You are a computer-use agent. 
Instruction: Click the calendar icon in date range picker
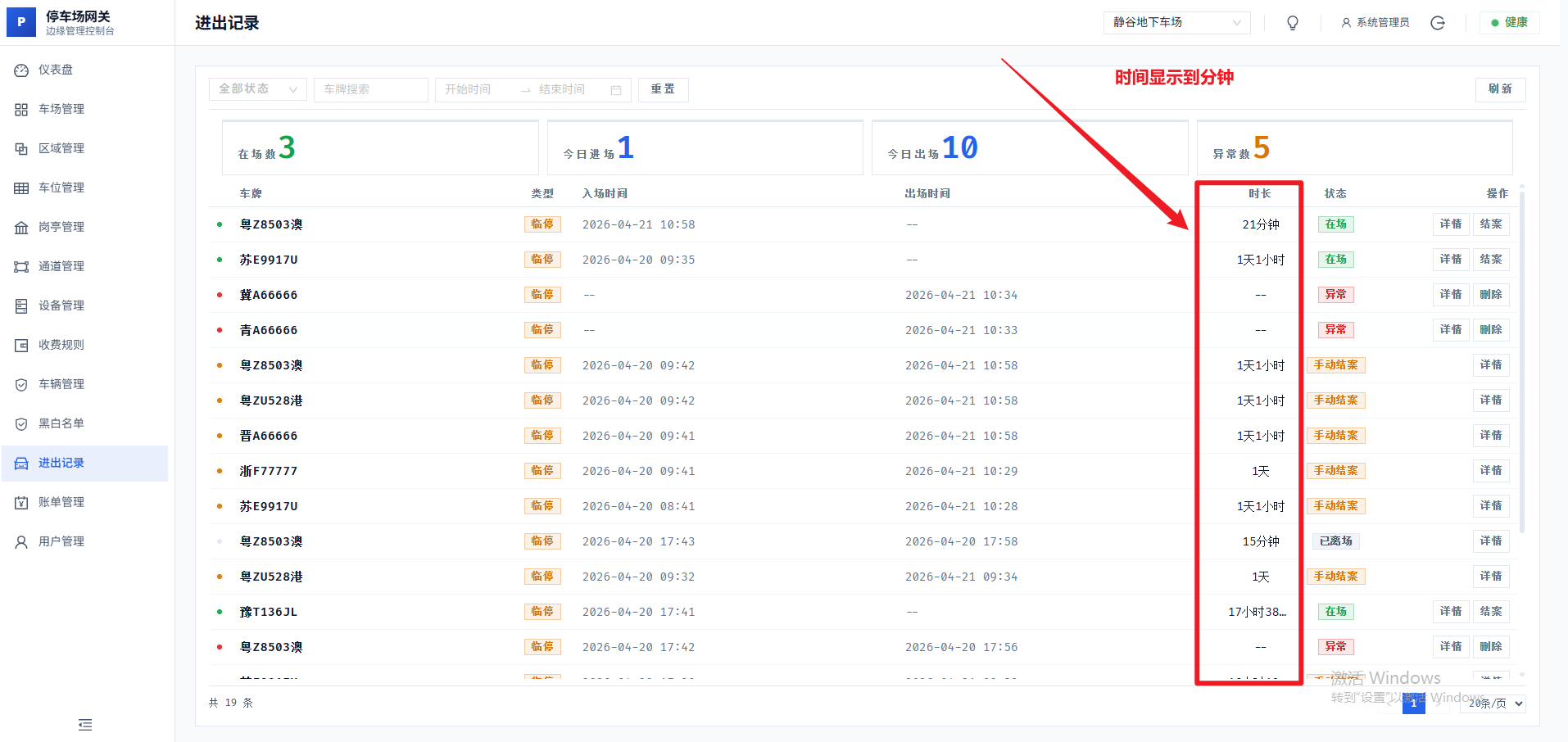pyautogui.click(x=616, y=90)
